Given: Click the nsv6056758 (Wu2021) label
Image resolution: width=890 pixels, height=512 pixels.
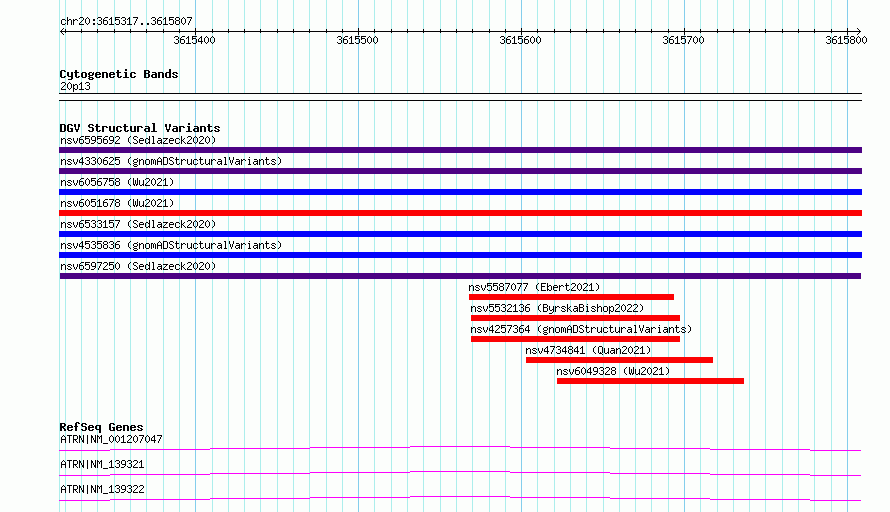Looking at the screenshot, I should (117, 182).
